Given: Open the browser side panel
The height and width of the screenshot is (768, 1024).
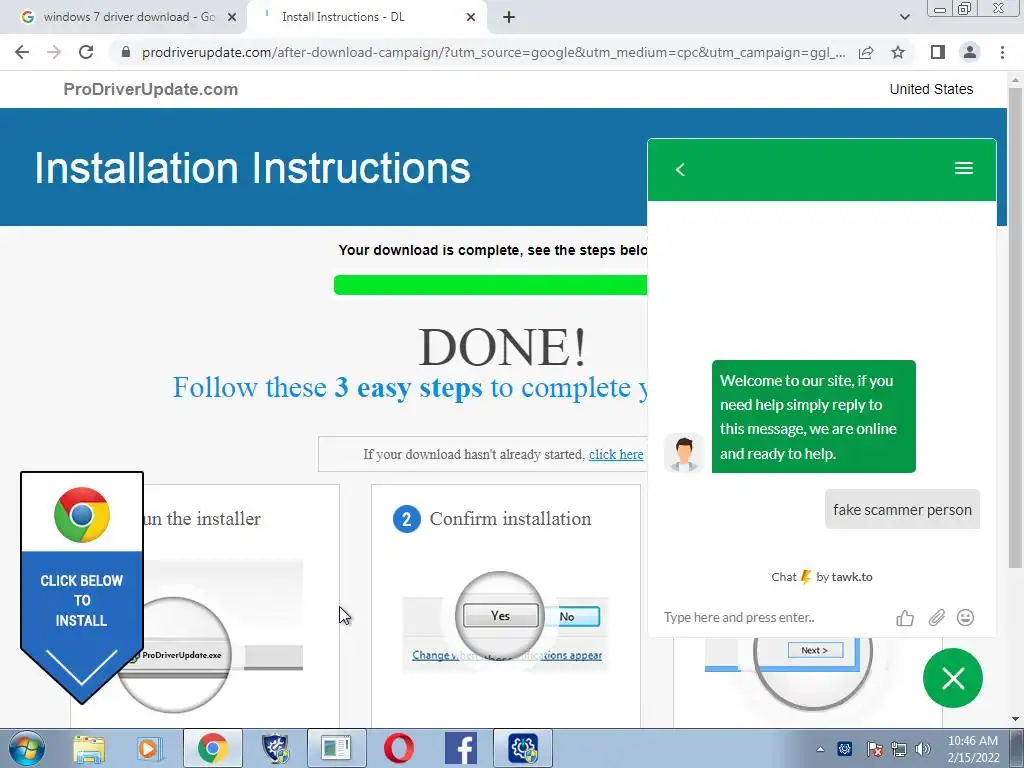Looking at the screenshot, I should coord(938,52).
